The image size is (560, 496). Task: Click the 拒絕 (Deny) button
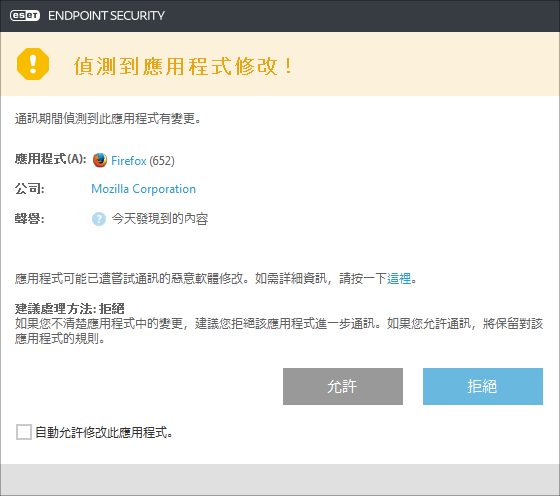point(483,386)
